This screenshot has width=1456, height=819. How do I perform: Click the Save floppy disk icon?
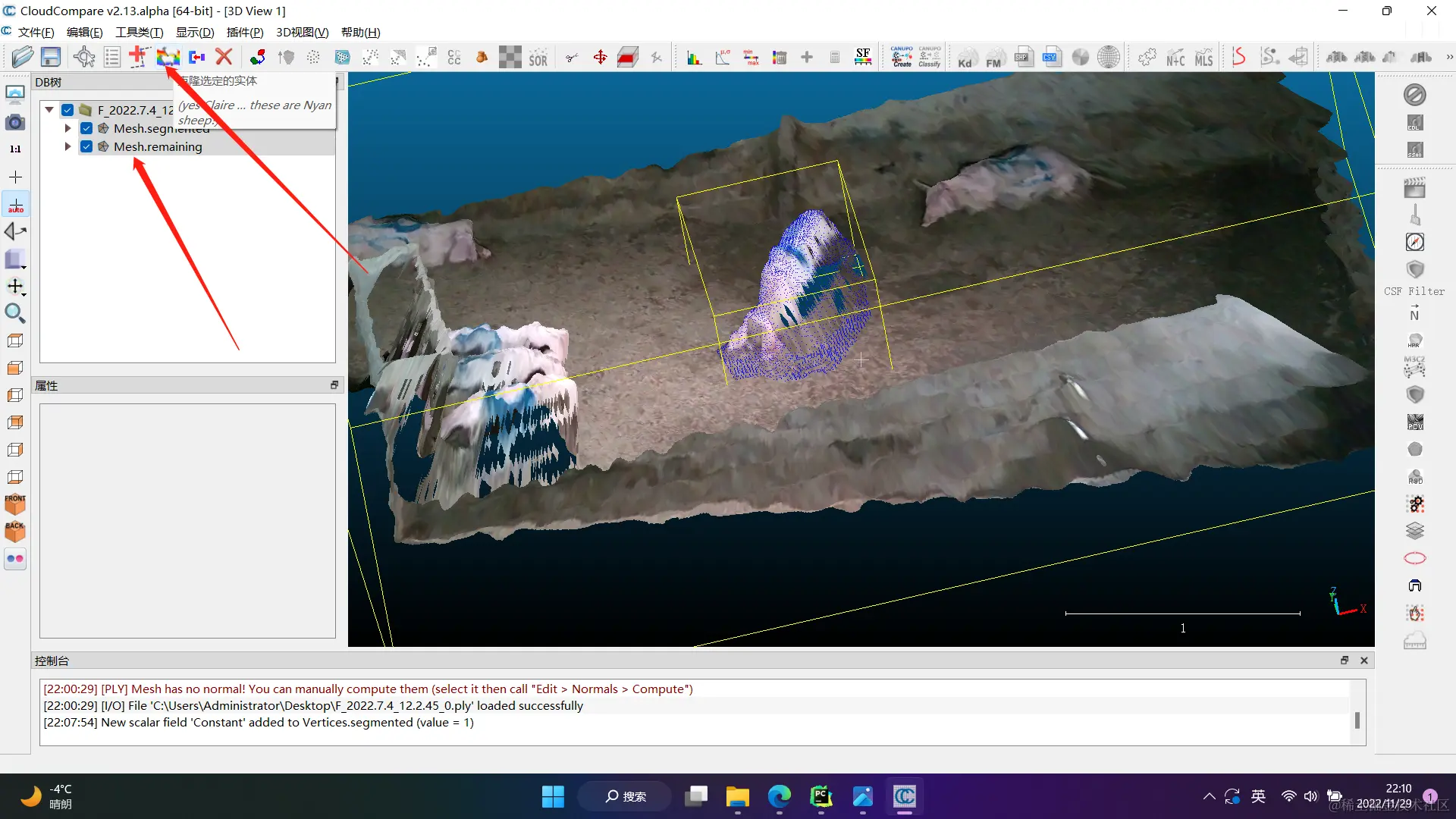(51, 57)
